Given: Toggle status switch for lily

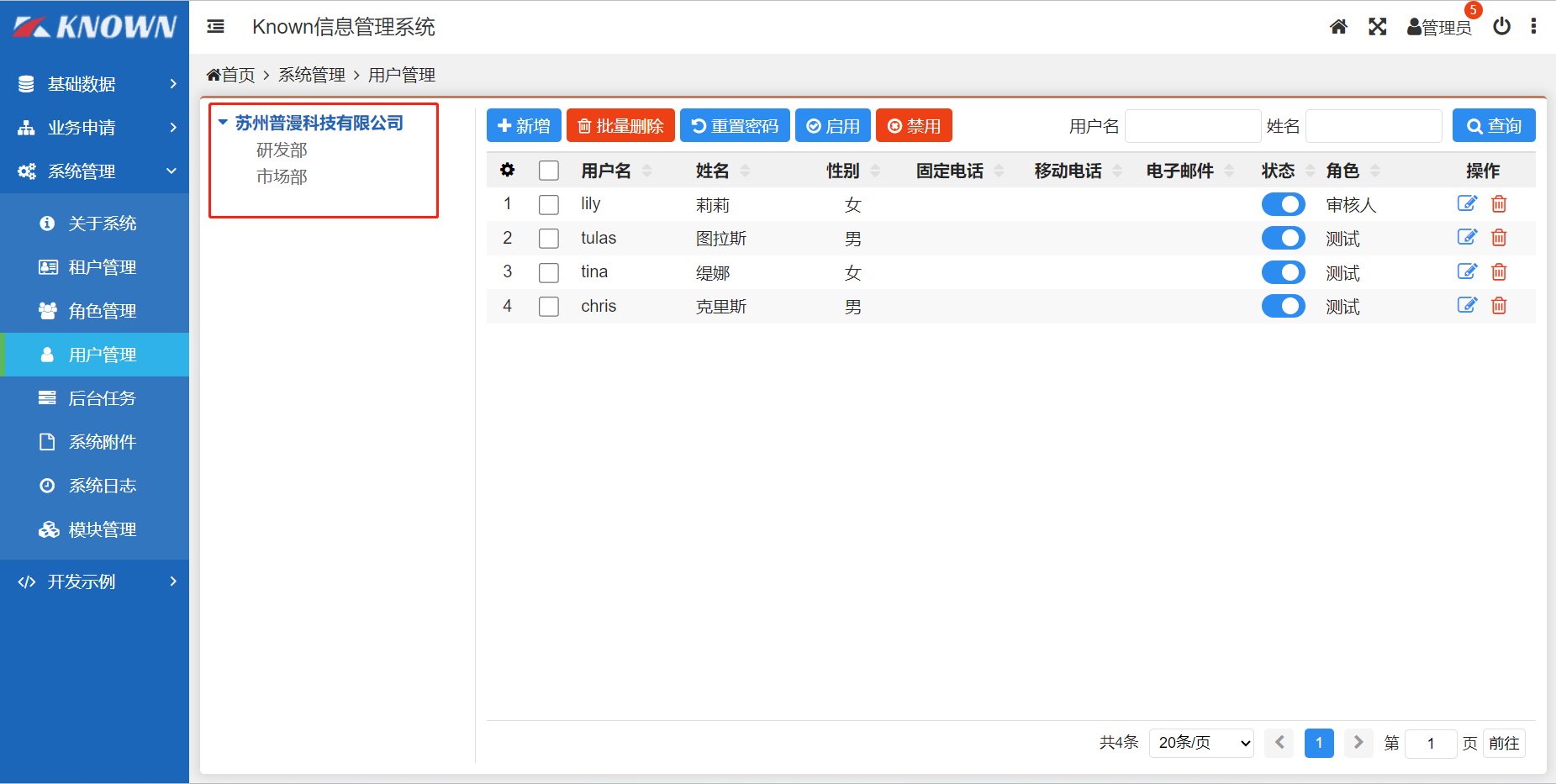Looking at the screenshot, I should tap(1283, 204).
